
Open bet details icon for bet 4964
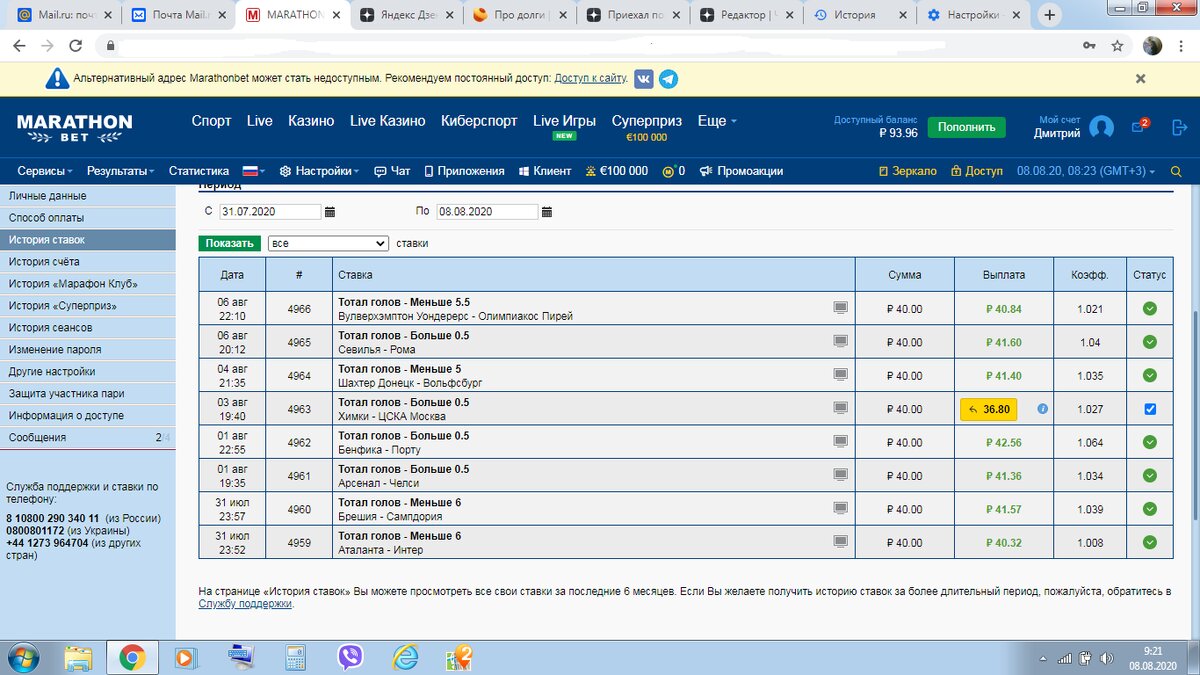841,375
